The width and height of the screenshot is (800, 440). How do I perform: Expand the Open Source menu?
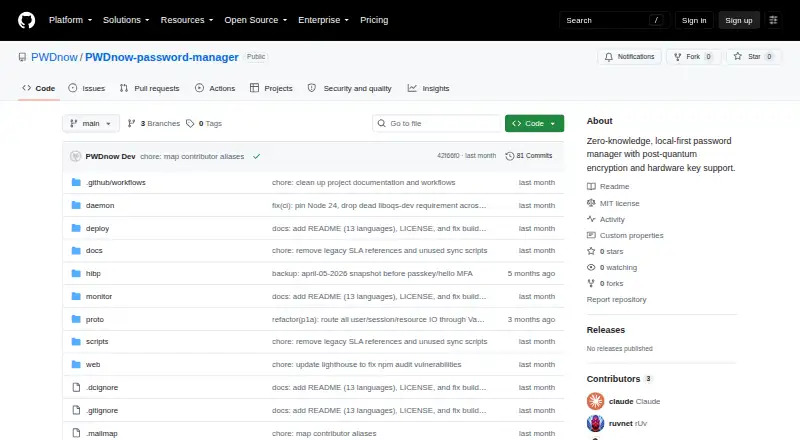256,20
